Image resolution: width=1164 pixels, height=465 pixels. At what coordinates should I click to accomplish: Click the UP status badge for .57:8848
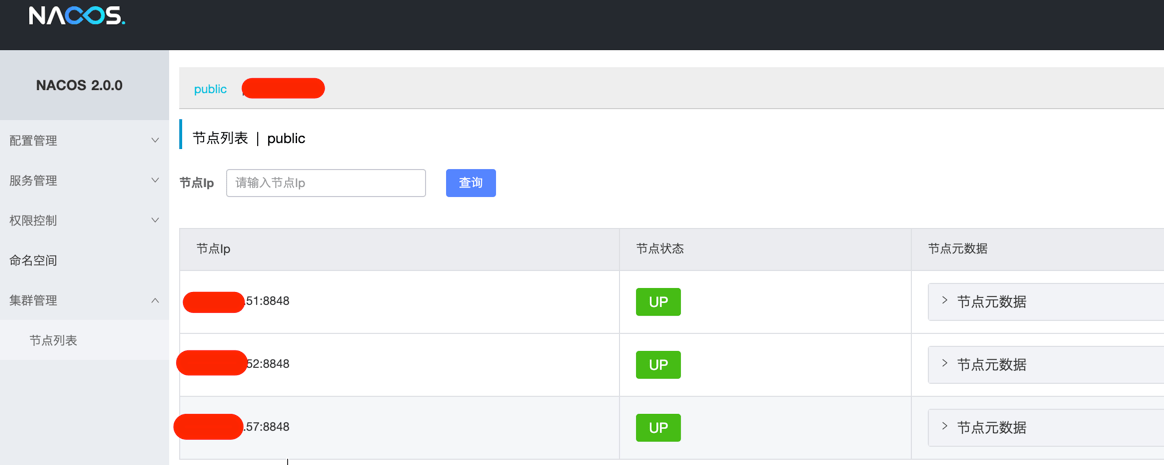point(658,428)
